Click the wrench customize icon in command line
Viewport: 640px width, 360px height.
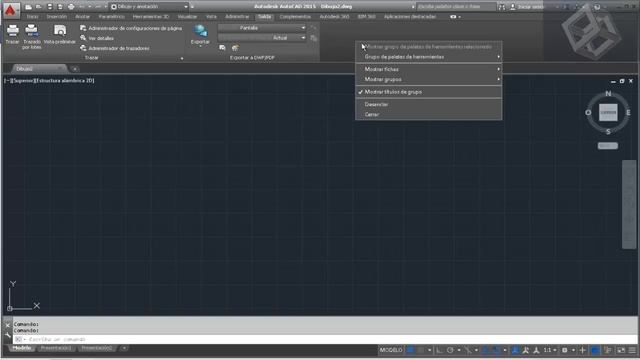(7, 336)
